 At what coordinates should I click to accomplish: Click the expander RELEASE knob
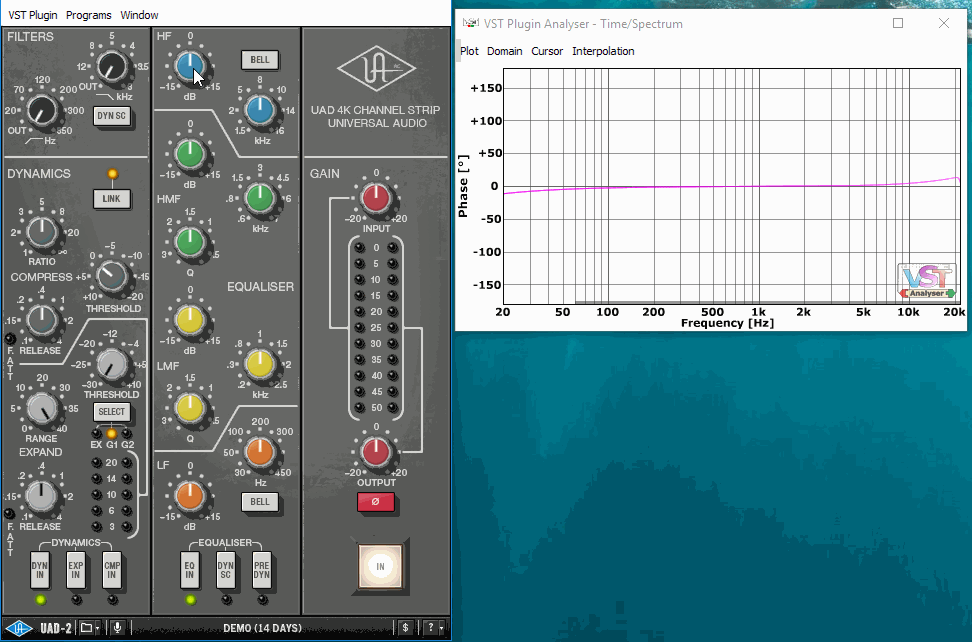coord(41,496)
